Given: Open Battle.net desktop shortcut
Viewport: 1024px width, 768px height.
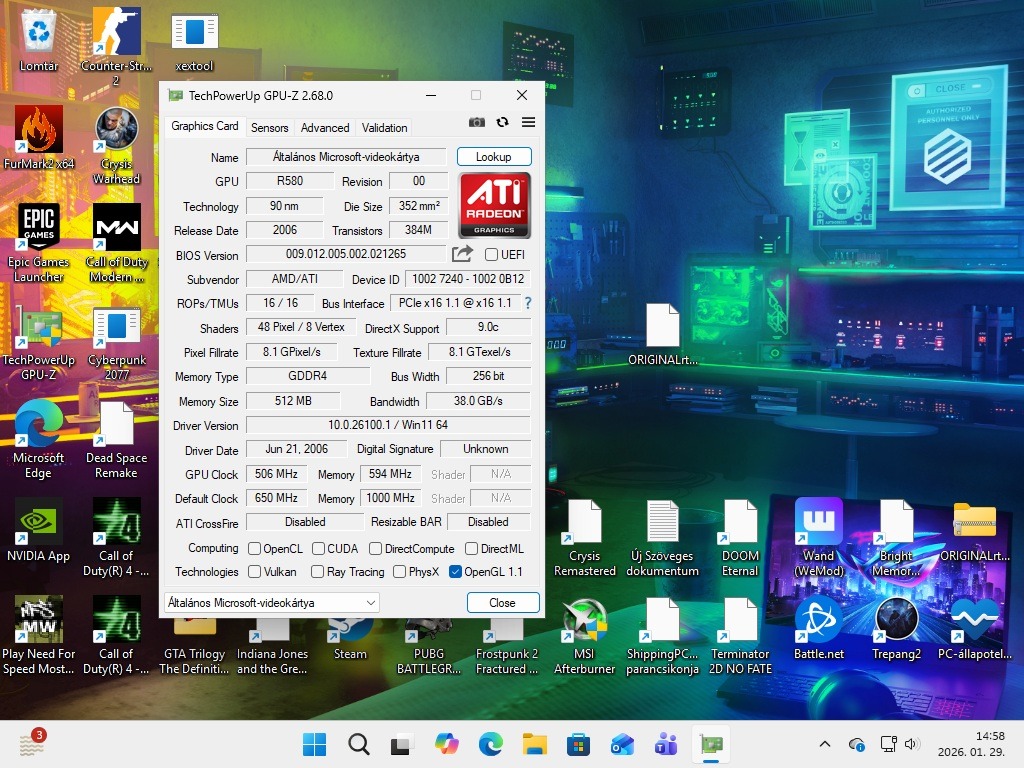Looking at the screenshot, I should click(x=818, y=628).
